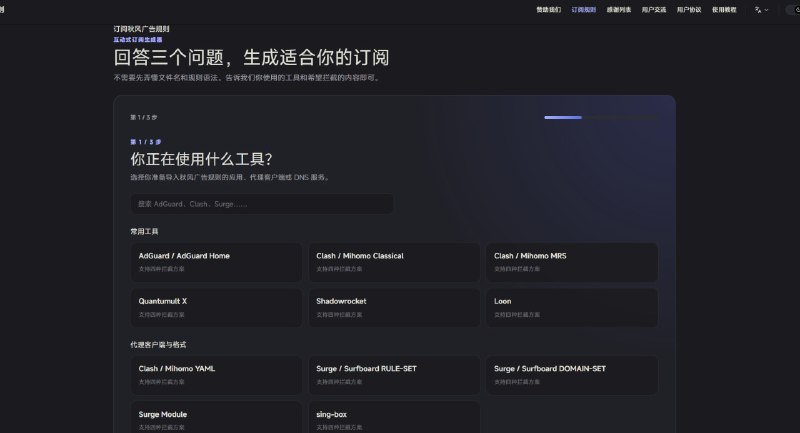
Task: Select the Loon tool card
Action: click(572, 308)
